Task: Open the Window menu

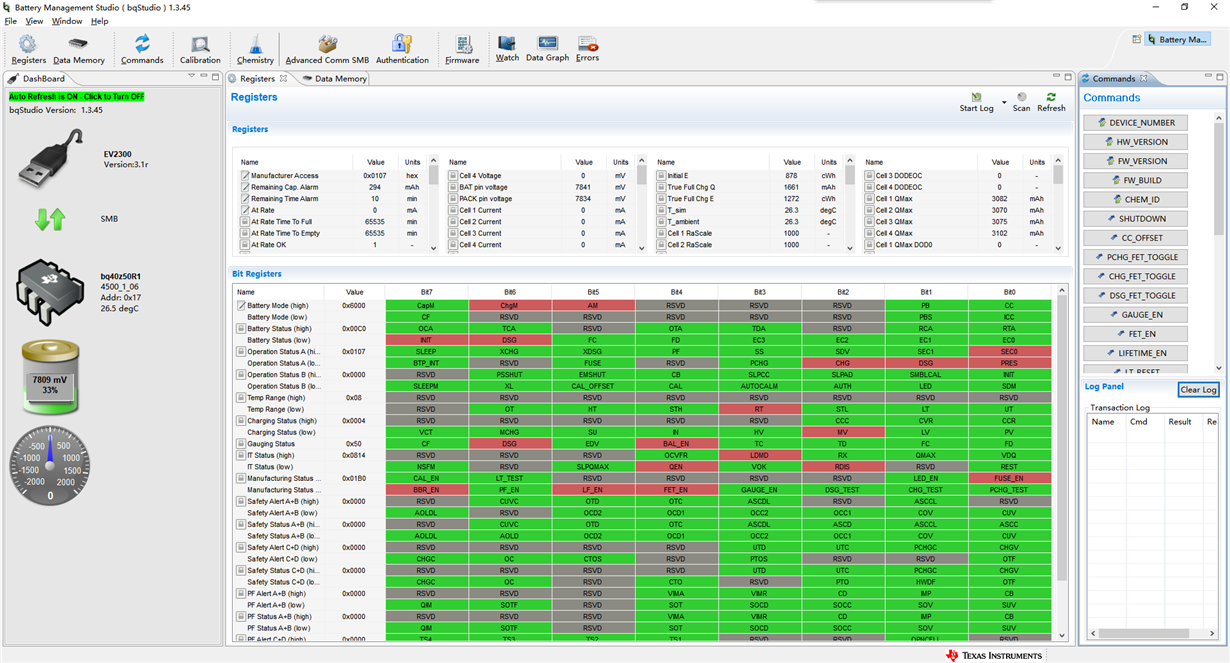Action: [x=67, y=21]
